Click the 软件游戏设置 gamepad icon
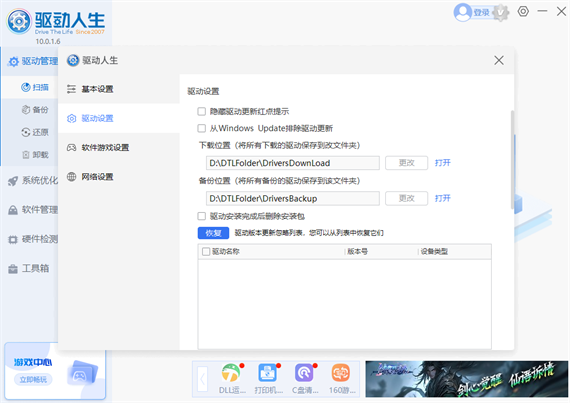This screenshot has height=403, width=570. (72, 148)
